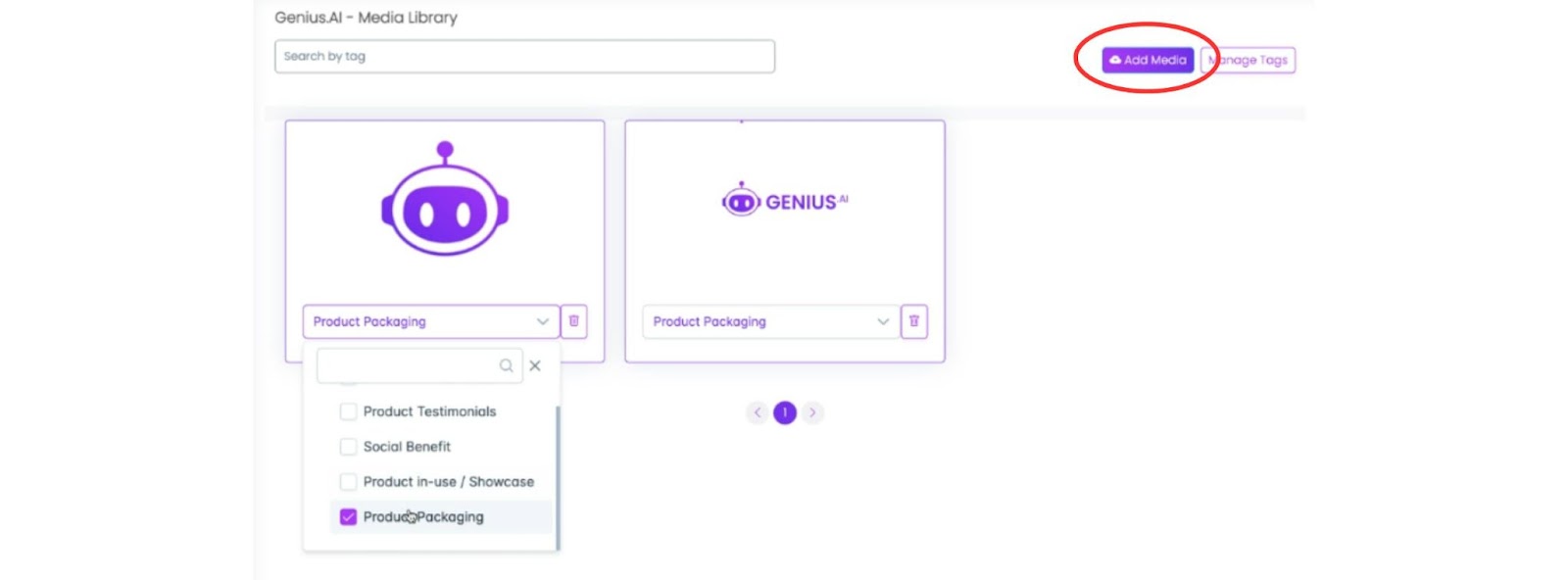
Task: Go to next page arrow
Action: point(812,412)
